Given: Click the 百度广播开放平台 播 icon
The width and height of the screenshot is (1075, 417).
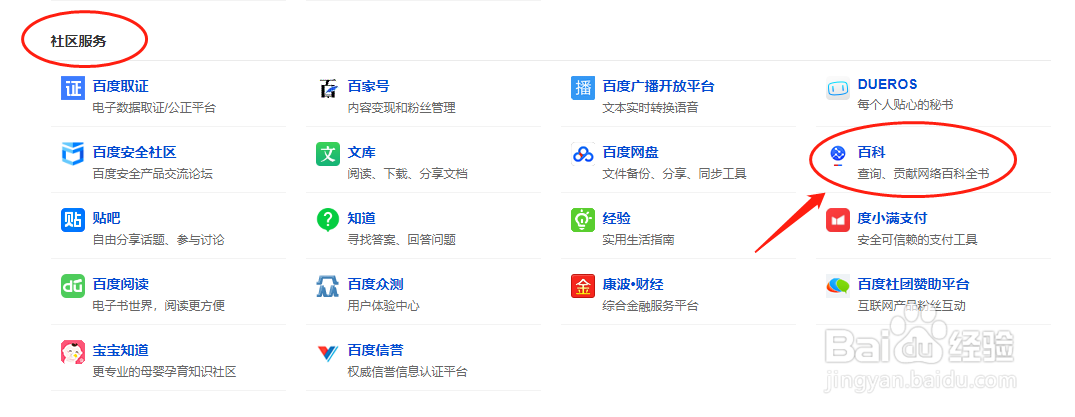Looking at the screenshot, I should [x=583, y=88].
